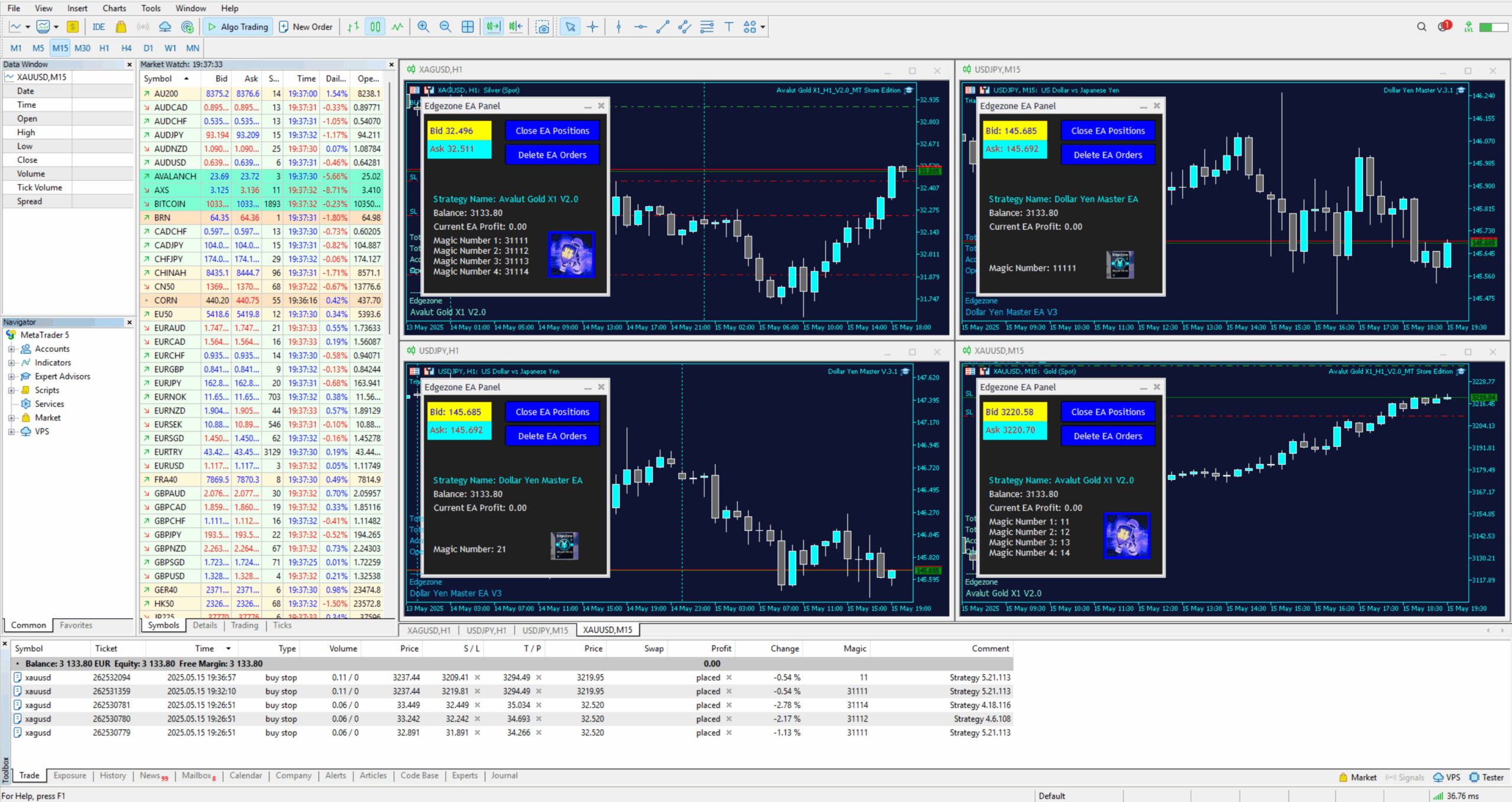This screenshot has width=1512, height=802.
Task: Click the Algo Trading button
Action: click(x=238, y=27)
